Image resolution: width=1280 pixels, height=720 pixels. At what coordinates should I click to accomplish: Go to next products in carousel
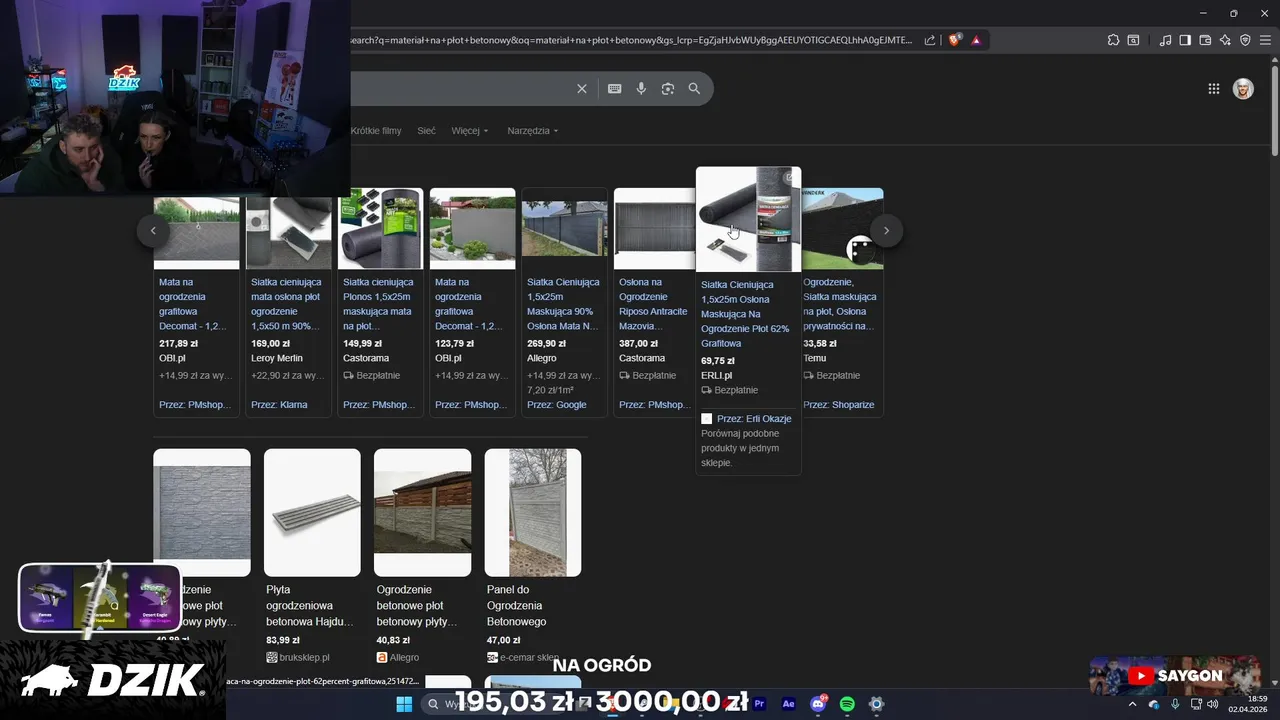(x=886, y=230)
